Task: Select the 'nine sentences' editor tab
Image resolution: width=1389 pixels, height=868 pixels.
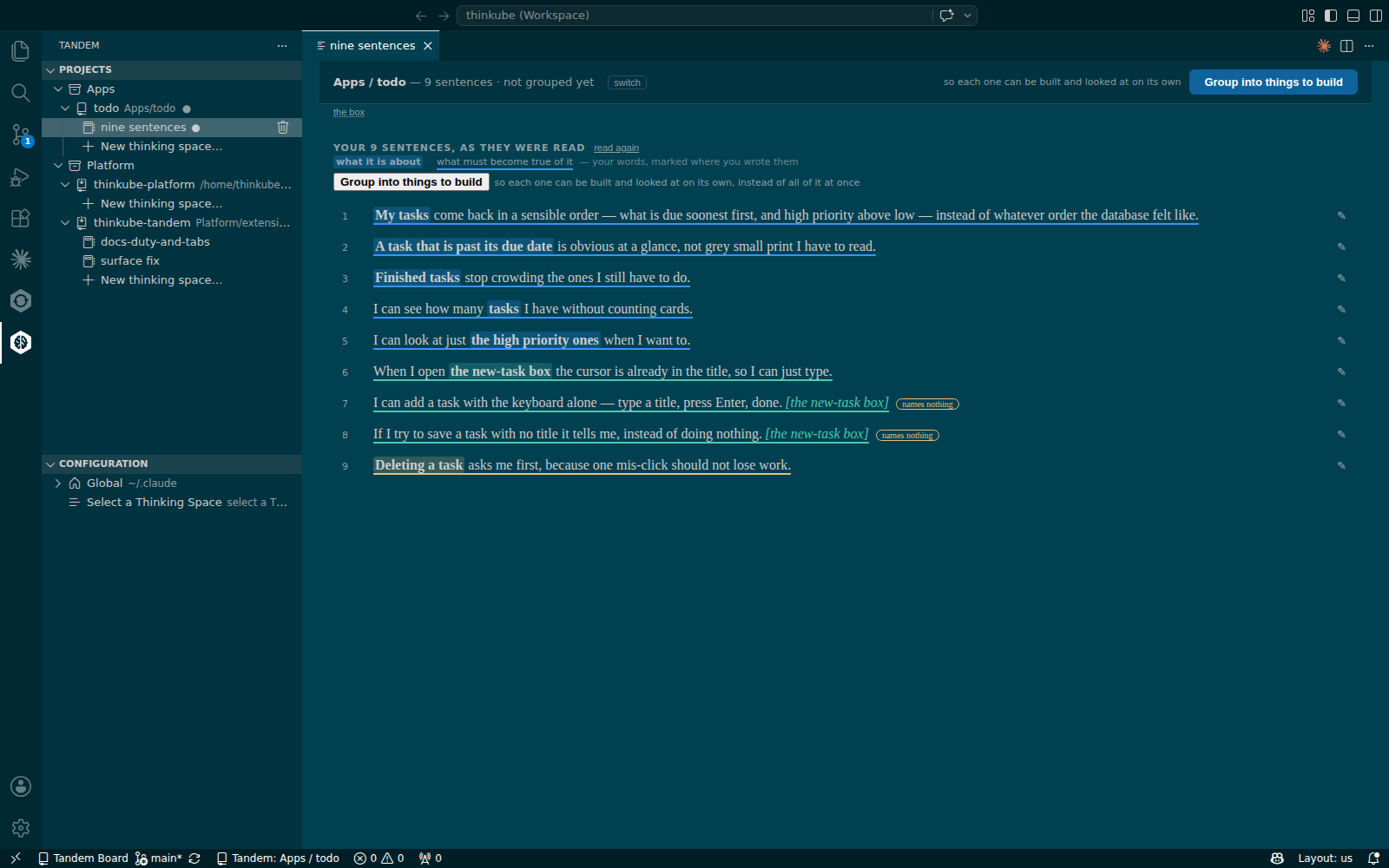Action: click(371, 46)
